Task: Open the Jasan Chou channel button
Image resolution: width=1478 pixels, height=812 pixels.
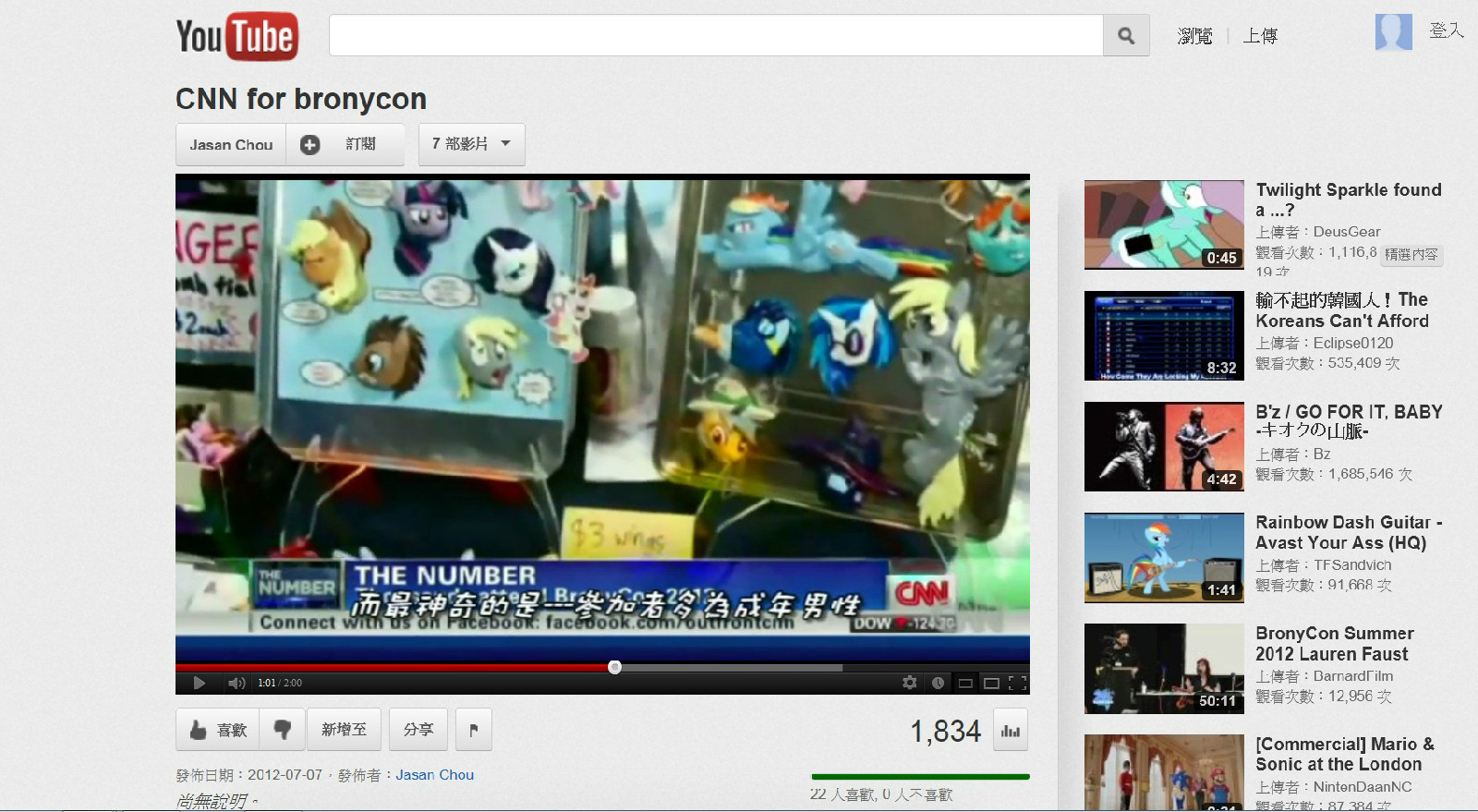Action: 231,145
